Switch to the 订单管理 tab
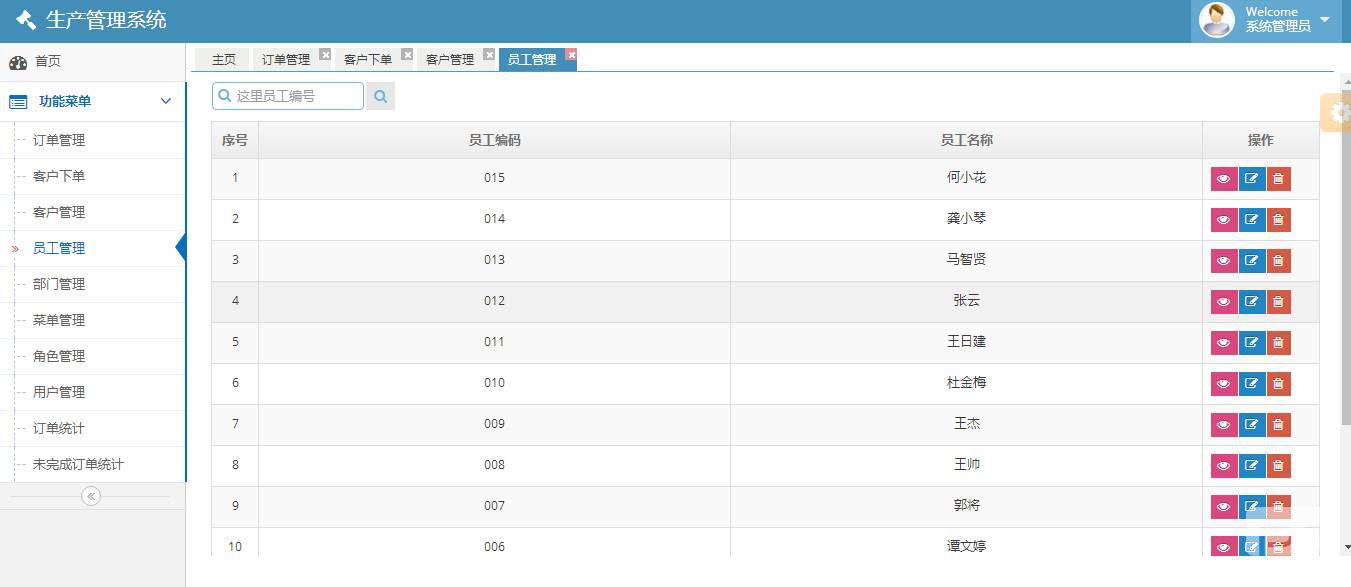The height and width of the screenshot is (587, 1351). 286,60
